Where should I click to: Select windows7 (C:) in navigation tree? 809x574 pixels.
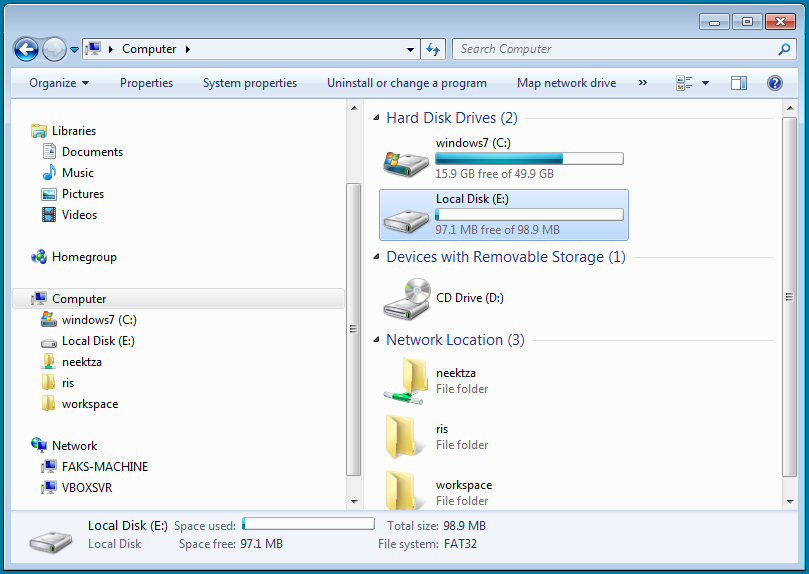tap(99, 320)
